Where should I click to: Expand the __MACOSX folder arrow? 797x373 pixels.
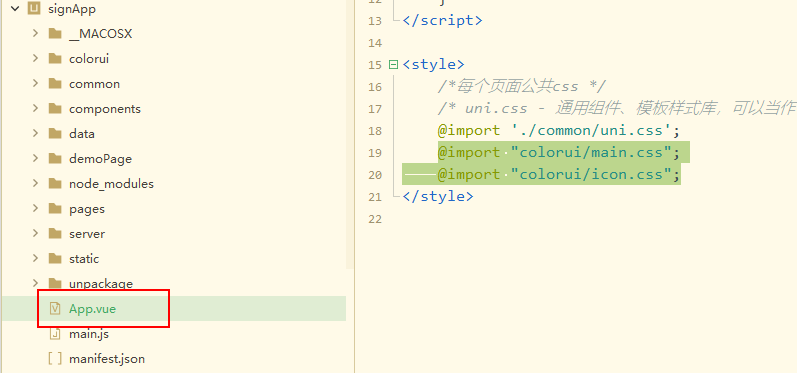(35, 33)
